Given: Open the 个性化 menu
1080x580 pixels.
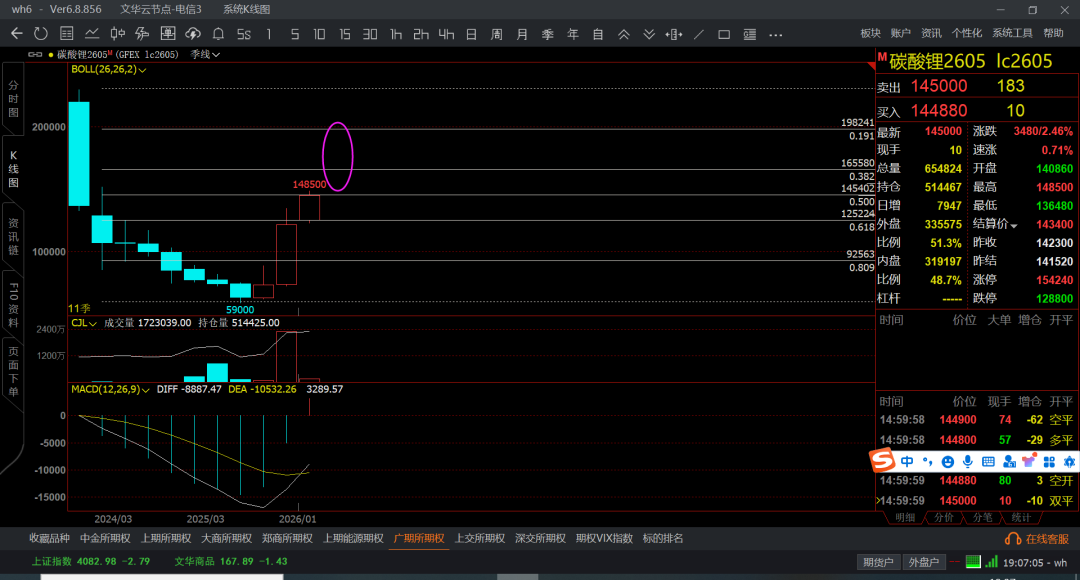Looking at the screenshot, I should click(967, 33).
